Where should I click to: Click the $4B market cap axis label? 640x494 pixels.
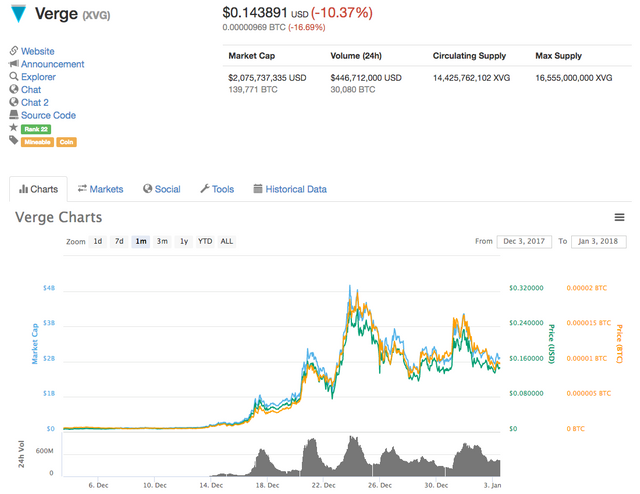49,288
